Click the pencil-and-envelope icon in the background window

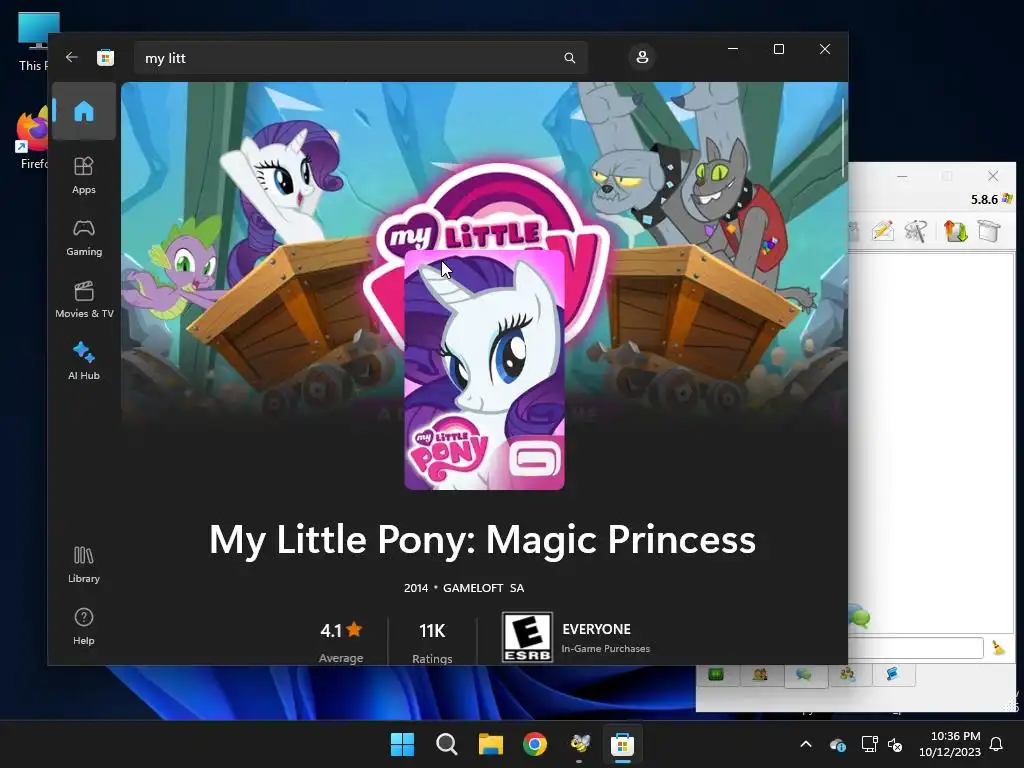point(882,231)
